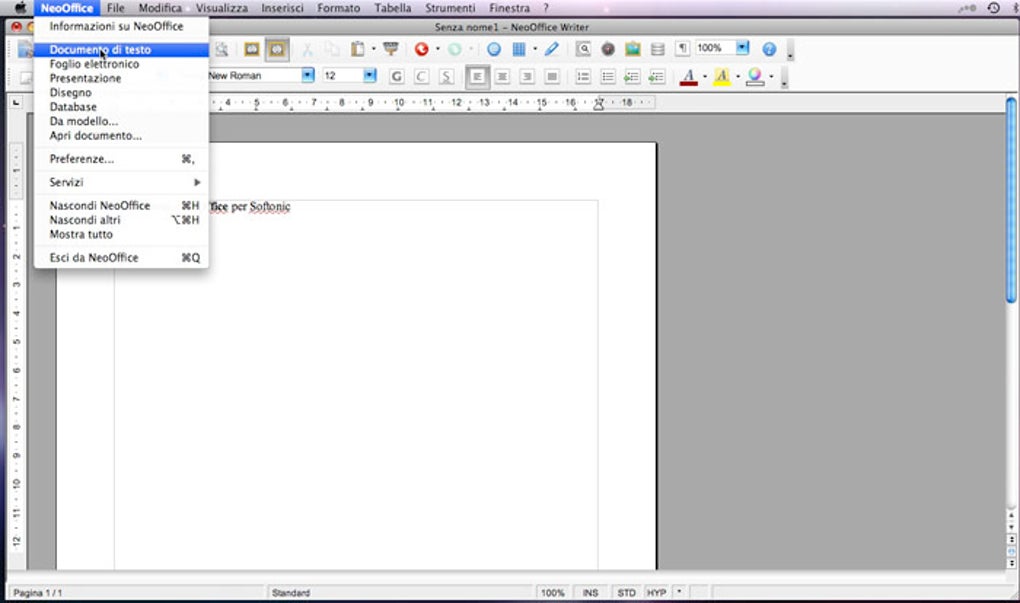Click the Data Sources icon
Image resolution: width=1020 pixels, height=603 pixels.
(x=658, y=49)
